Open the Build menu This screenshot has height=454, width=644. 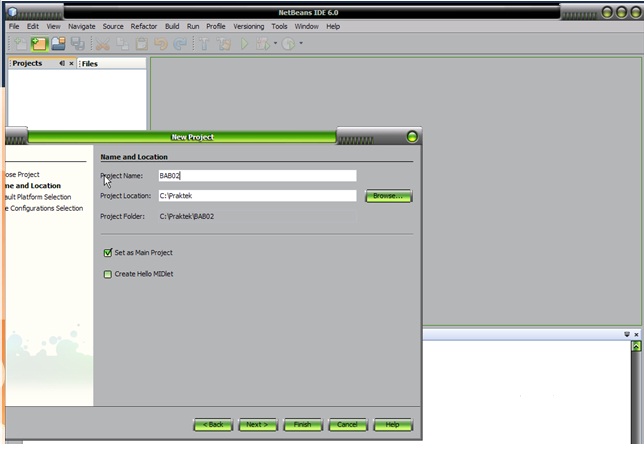tap(172, 26)
